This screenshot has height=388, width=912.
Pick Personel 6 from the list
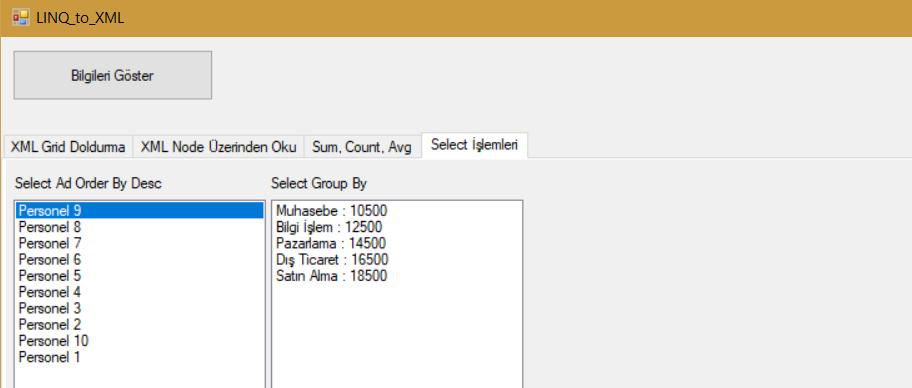[x=140, y=259]
